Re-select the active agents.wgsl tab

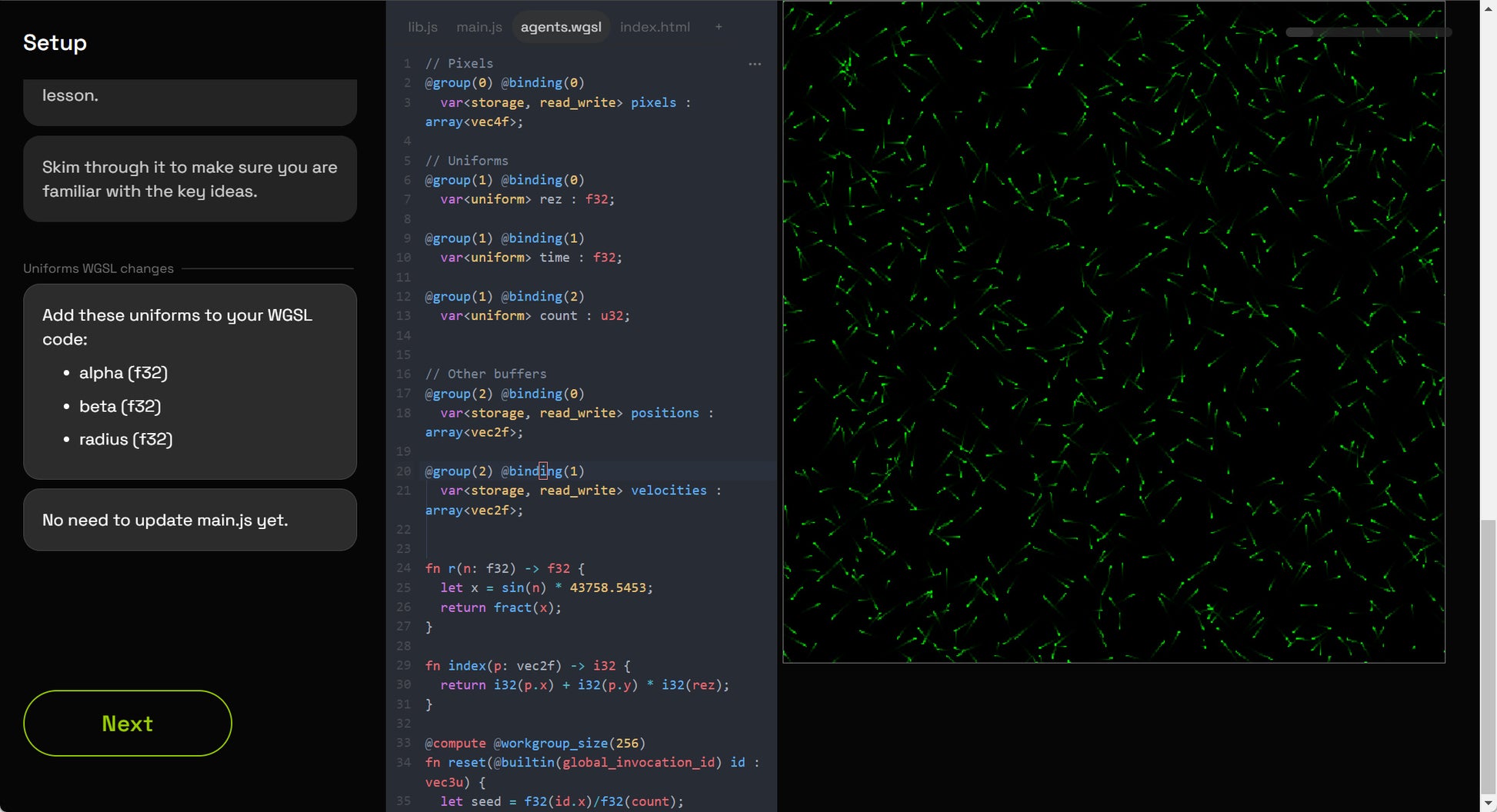561,26
